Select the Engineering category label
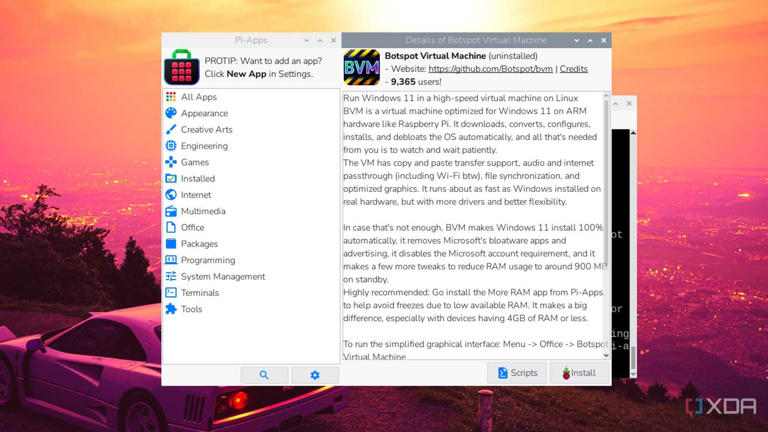The height and width of the screenshot is (432, 768). coord(204,146)
